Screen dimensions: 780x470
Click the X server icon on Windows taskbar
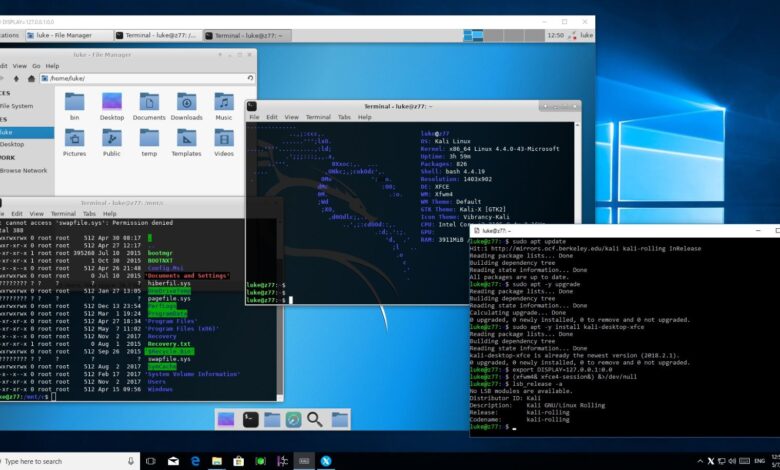[326, 461]
